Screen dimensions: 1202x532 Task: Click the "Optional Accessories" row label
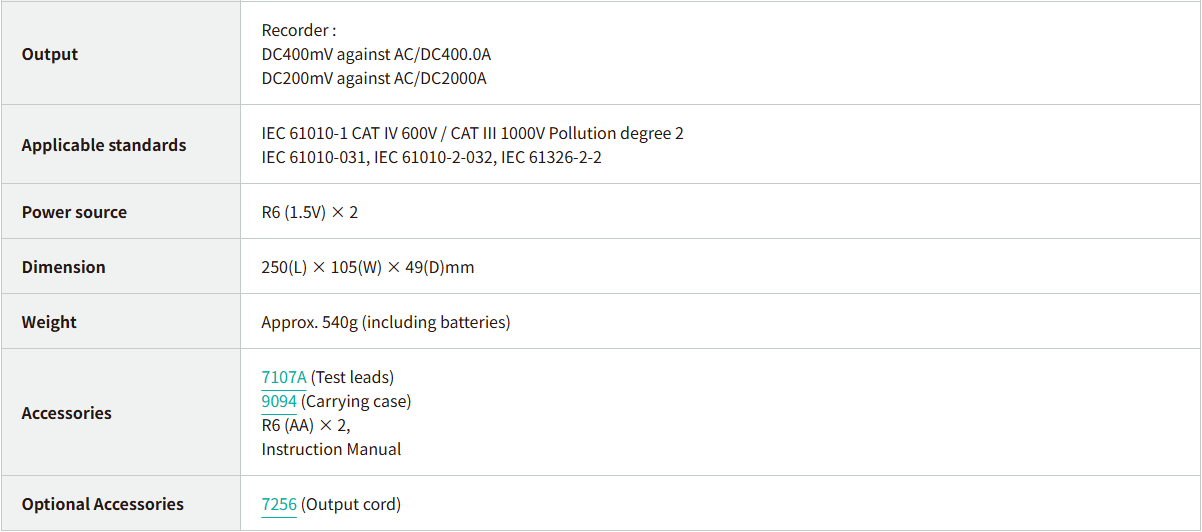(x=103, y=504)
